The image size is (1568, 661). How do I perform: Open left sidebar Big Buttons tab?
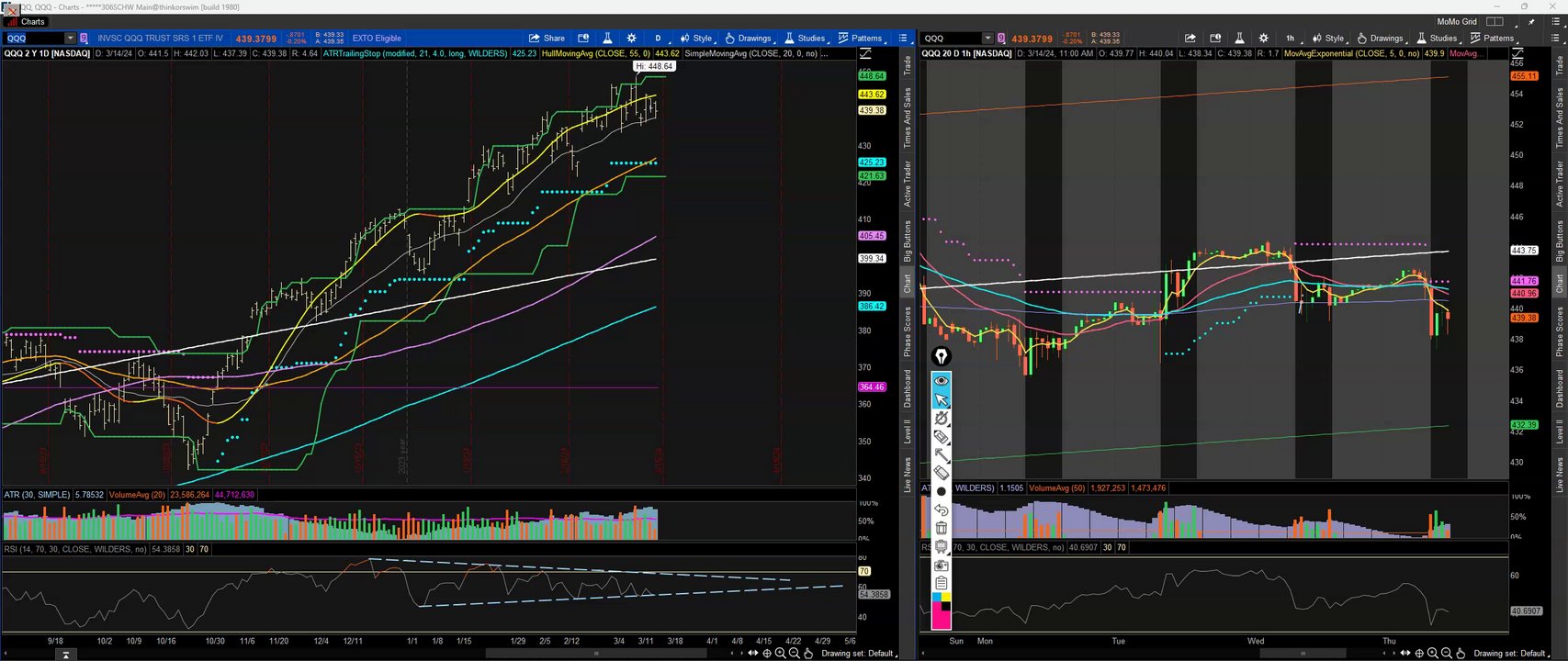(907, 241)
